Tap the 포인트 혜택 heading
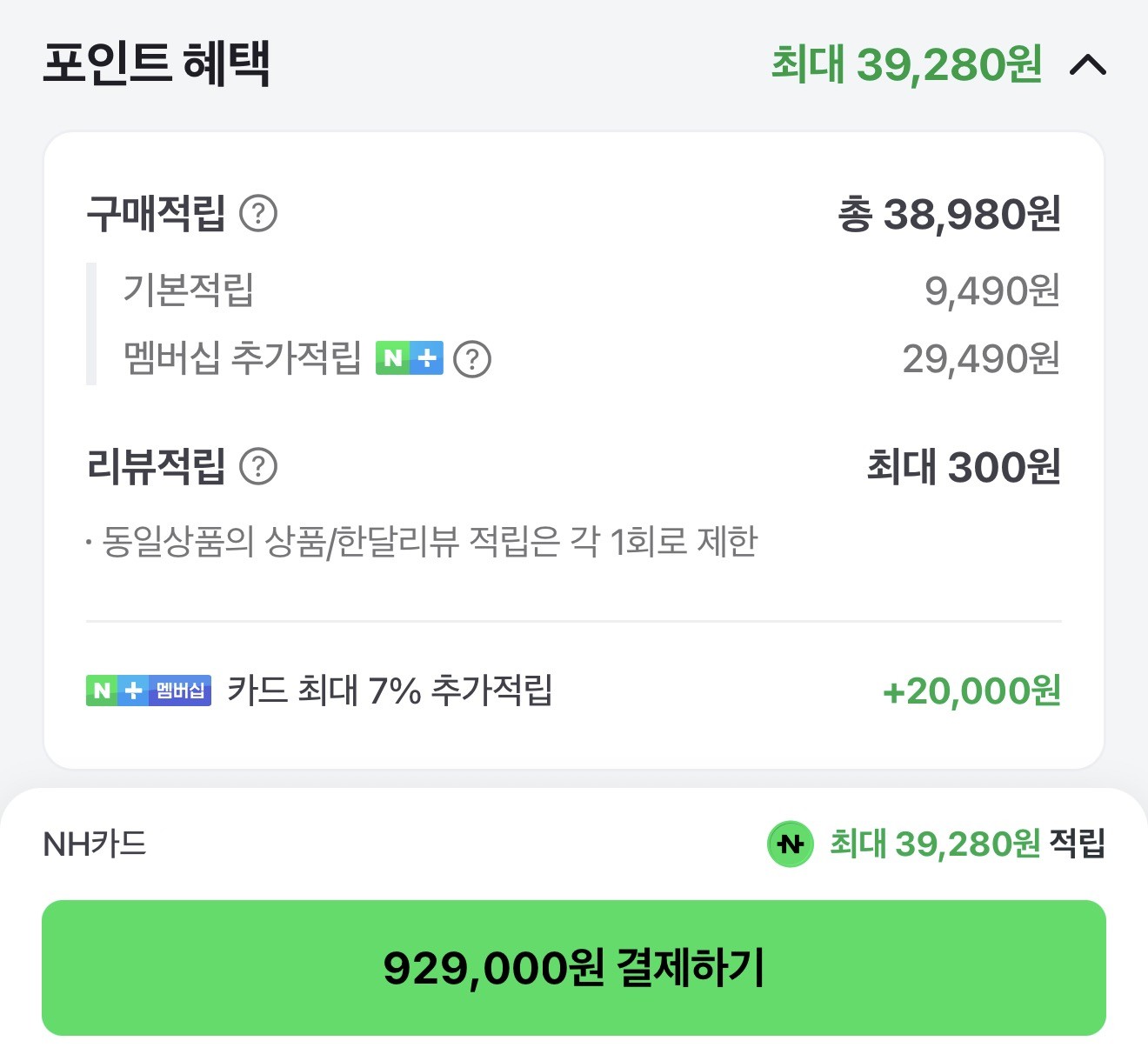1148x1061 pixels. tap(157, 63)
